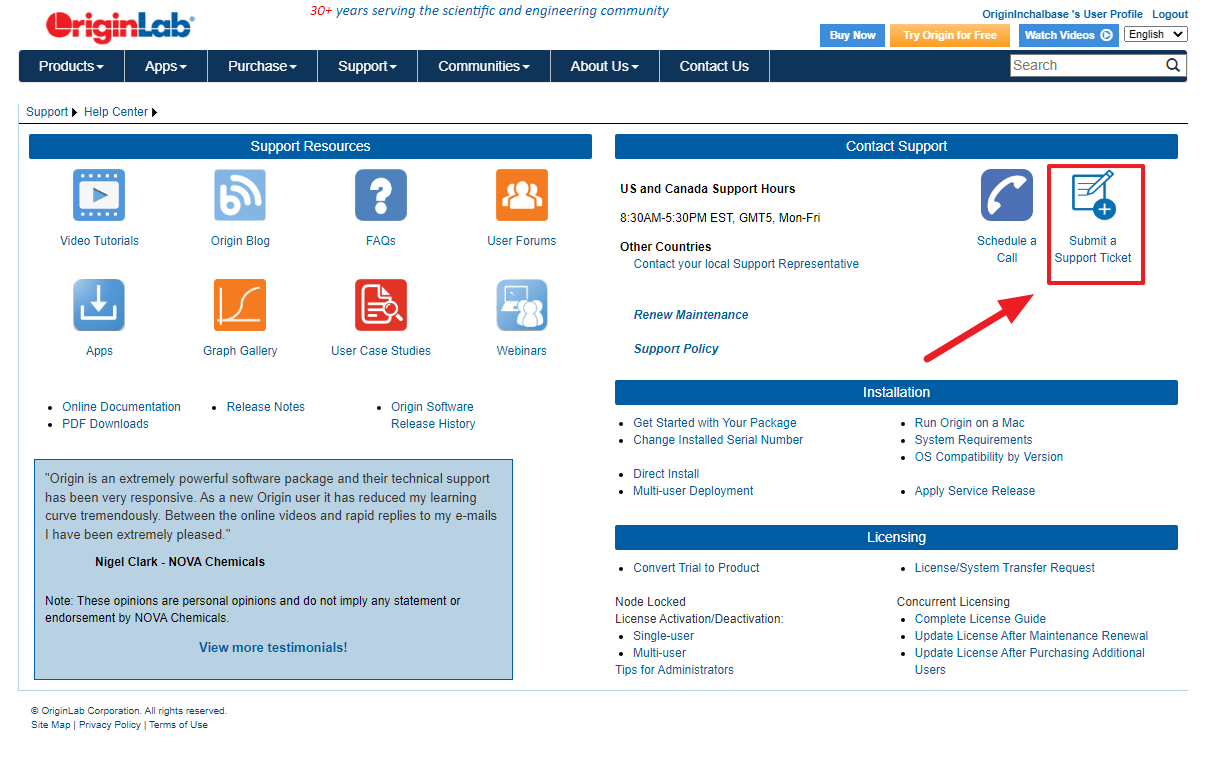
Task: Click the Submit a Support Ticket icon
Action: pyautogui.click(x=1093, y=195)
